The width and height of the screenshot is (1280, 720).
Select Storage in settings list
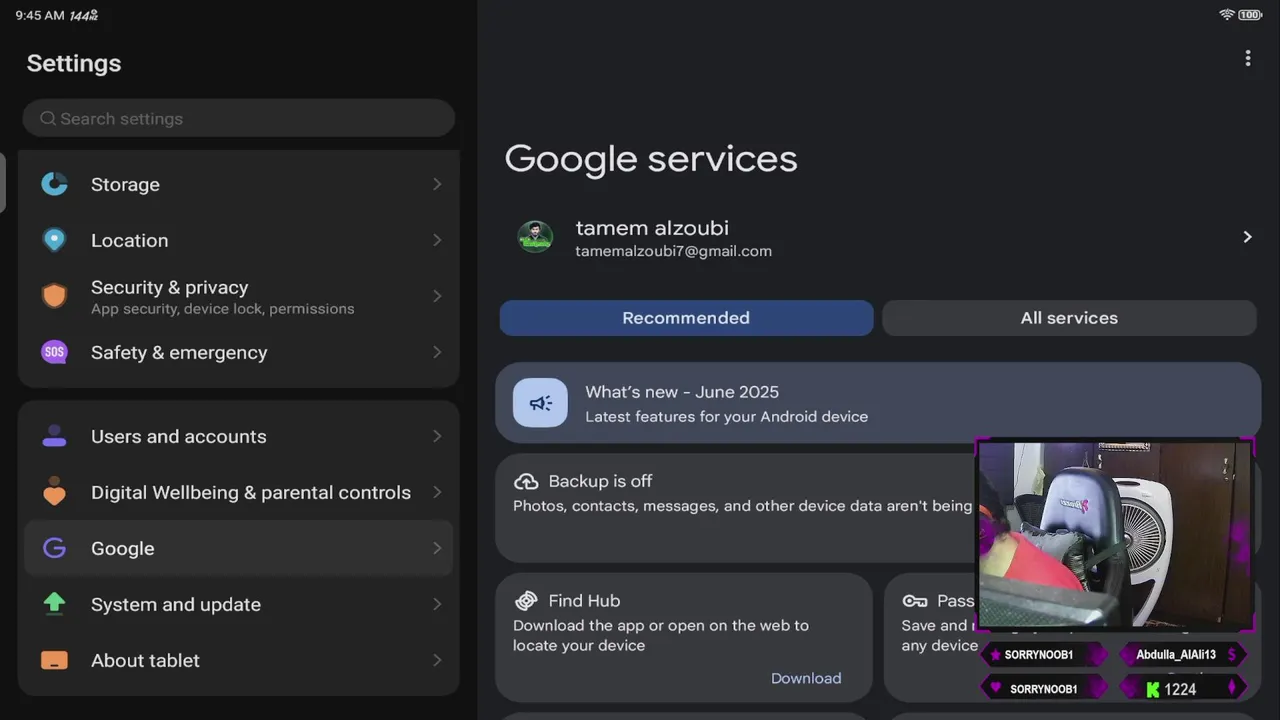click(x=239, y=184)
